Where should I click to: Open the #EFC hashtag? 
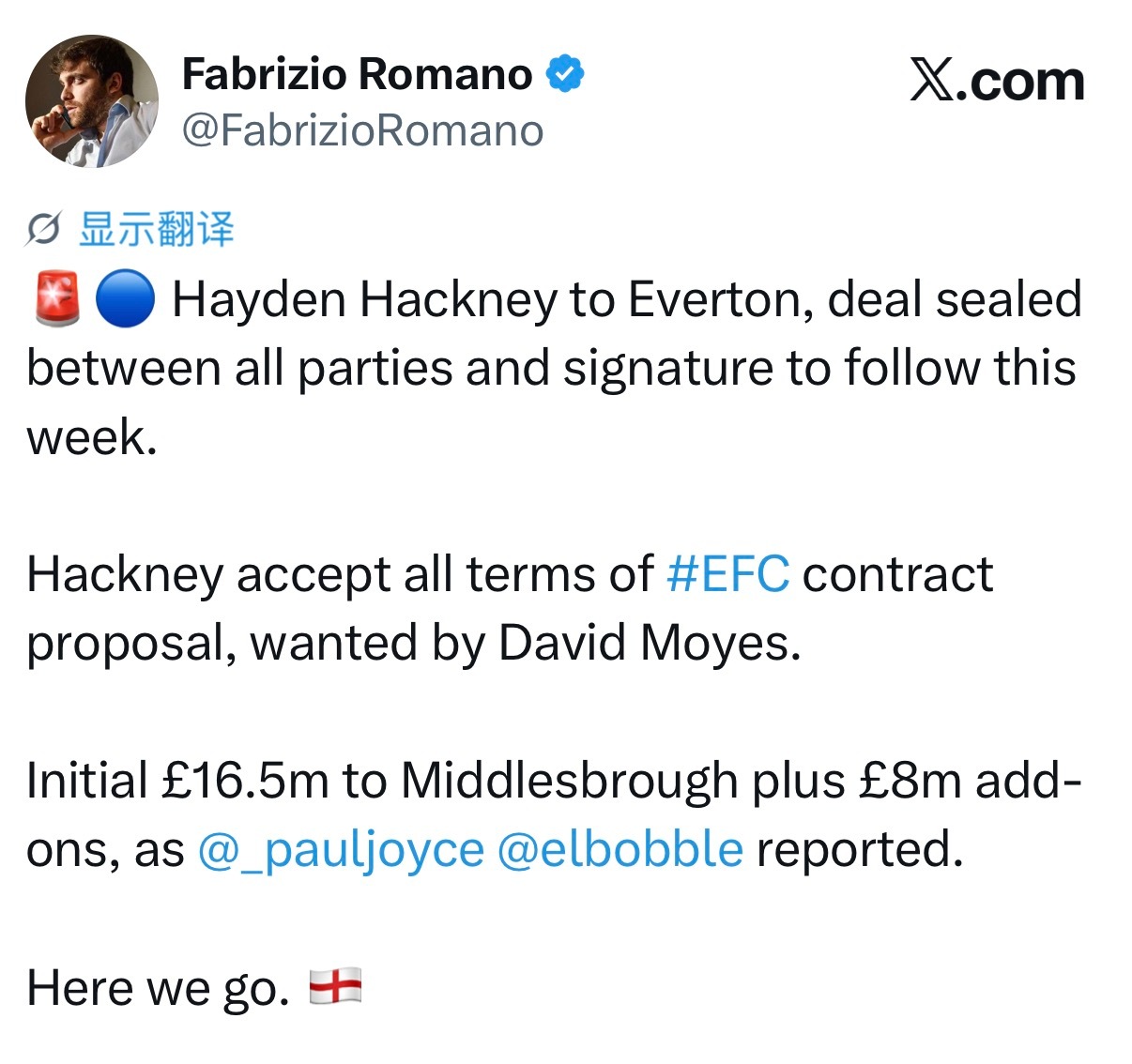727,573
